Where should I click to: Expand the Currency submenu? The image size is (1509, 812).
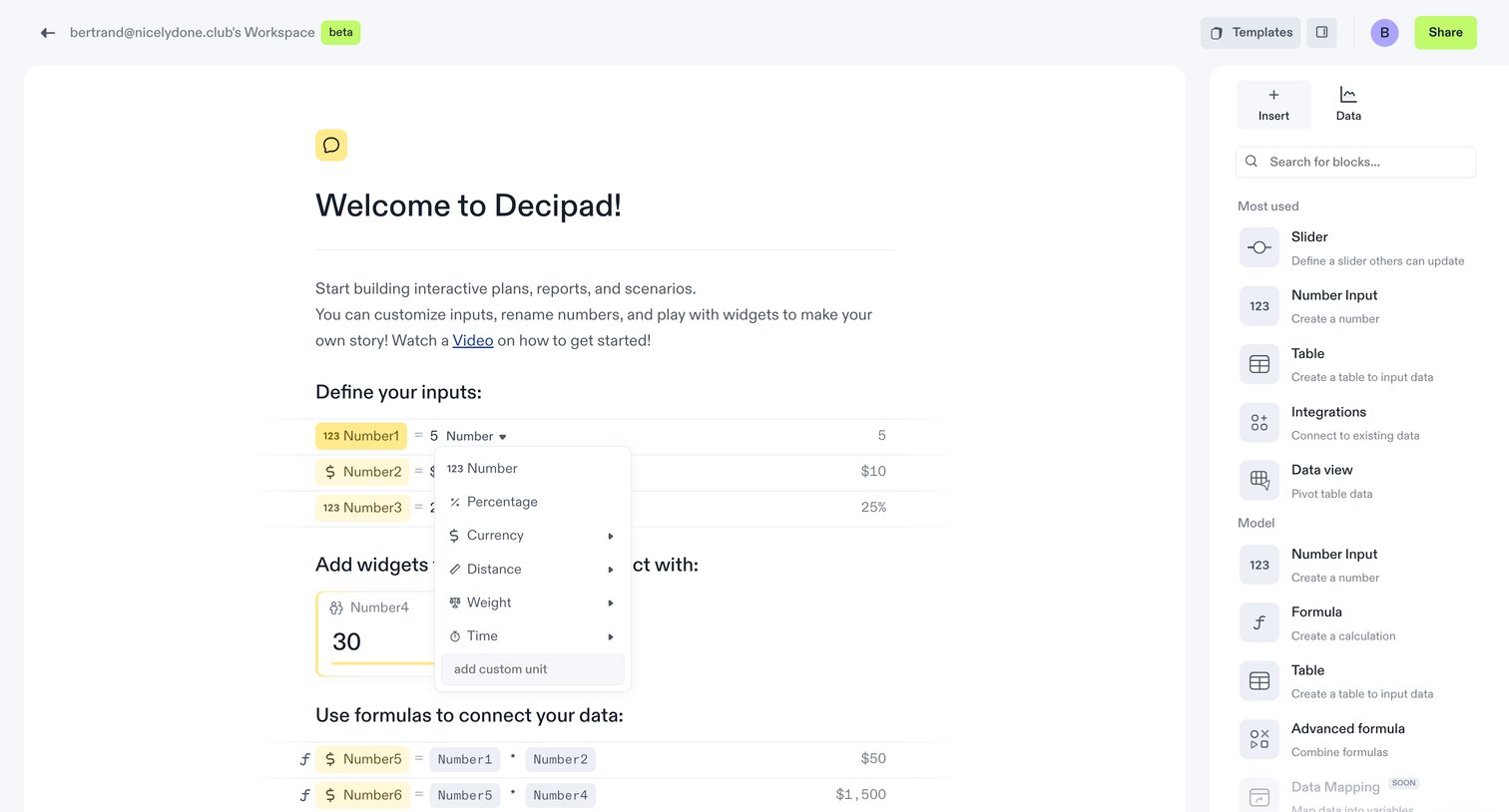(532, 536)
